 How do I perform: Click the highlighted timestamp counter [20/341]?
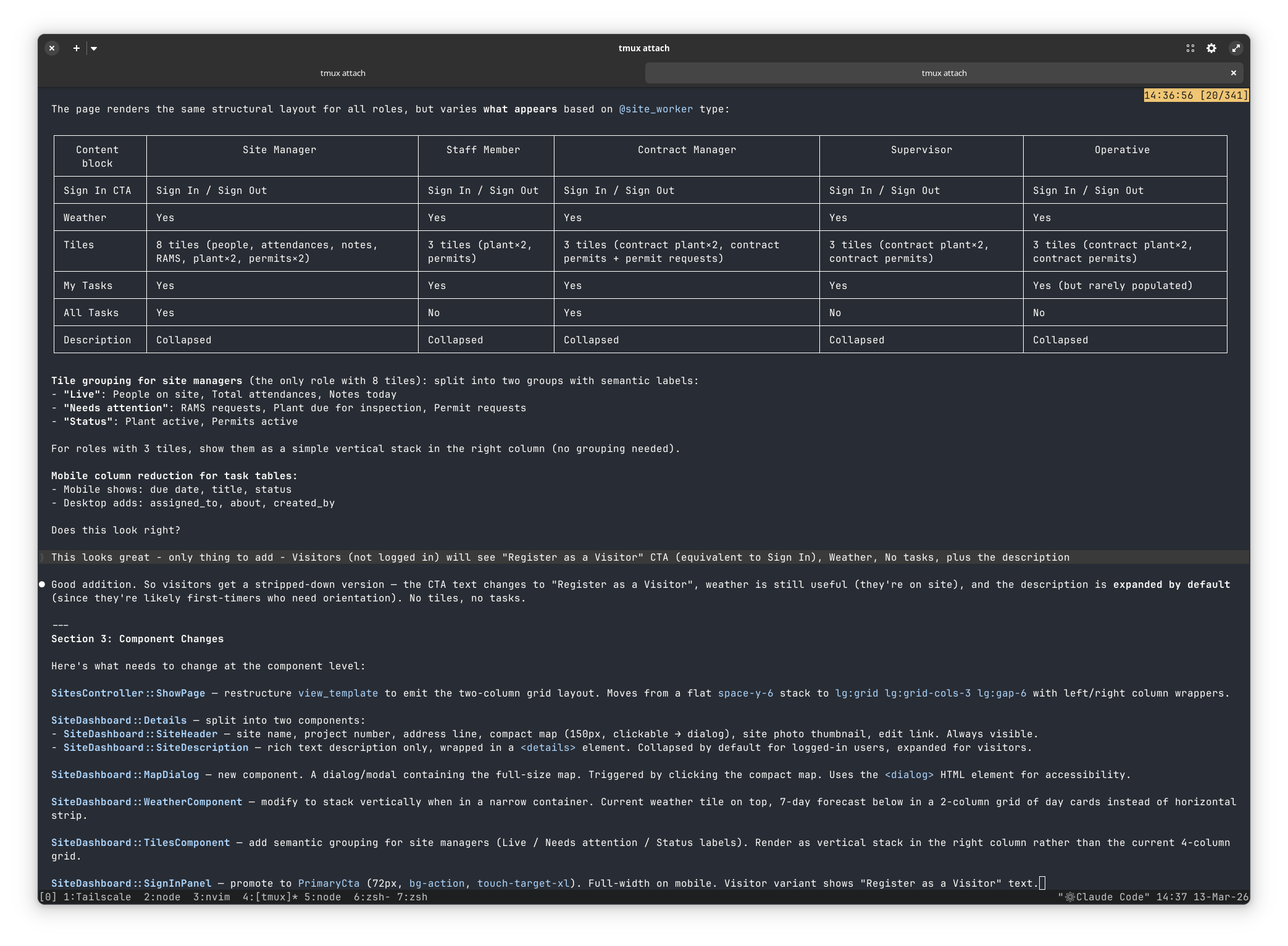click(1196, 96)
